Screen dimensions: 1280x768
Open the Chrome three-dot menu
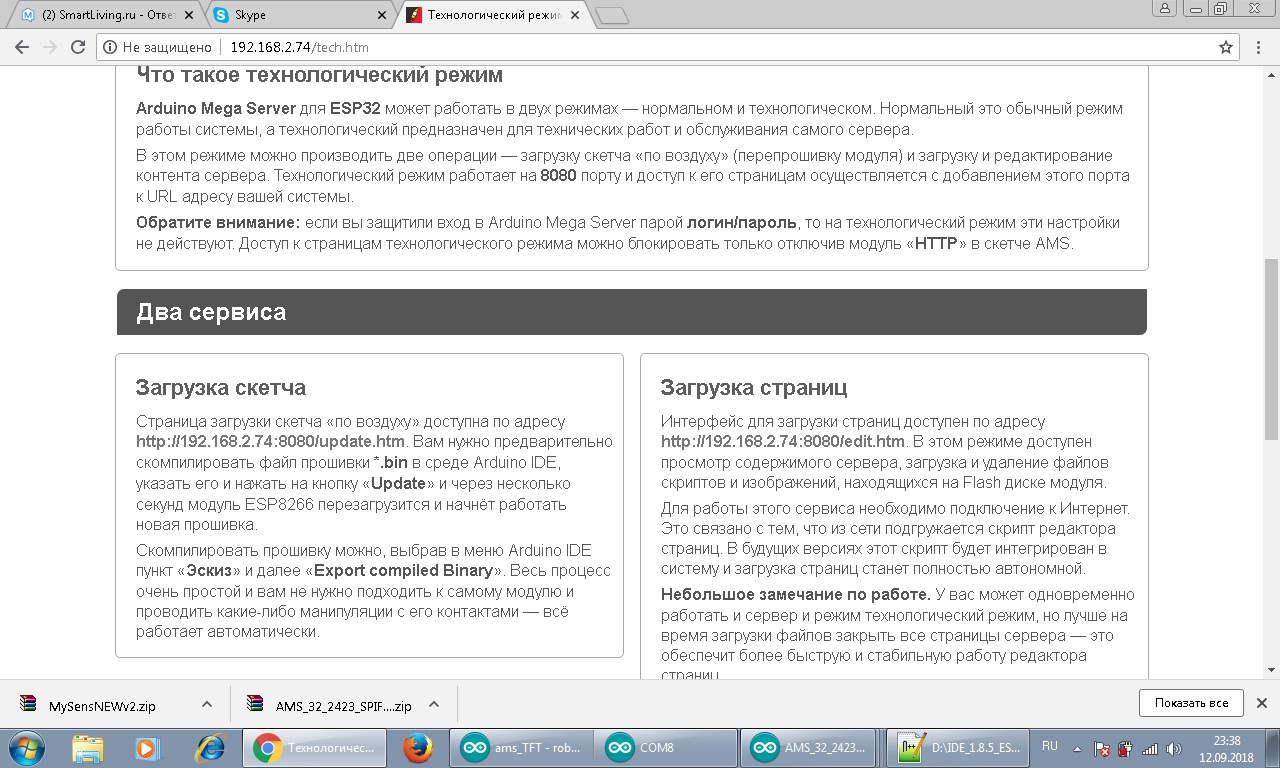1260,47
